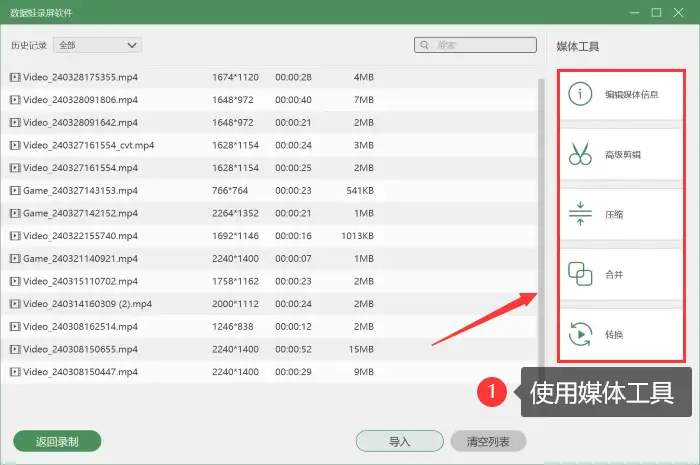Select file name Game_240327142152.mp4

click(x=80, y=213)
